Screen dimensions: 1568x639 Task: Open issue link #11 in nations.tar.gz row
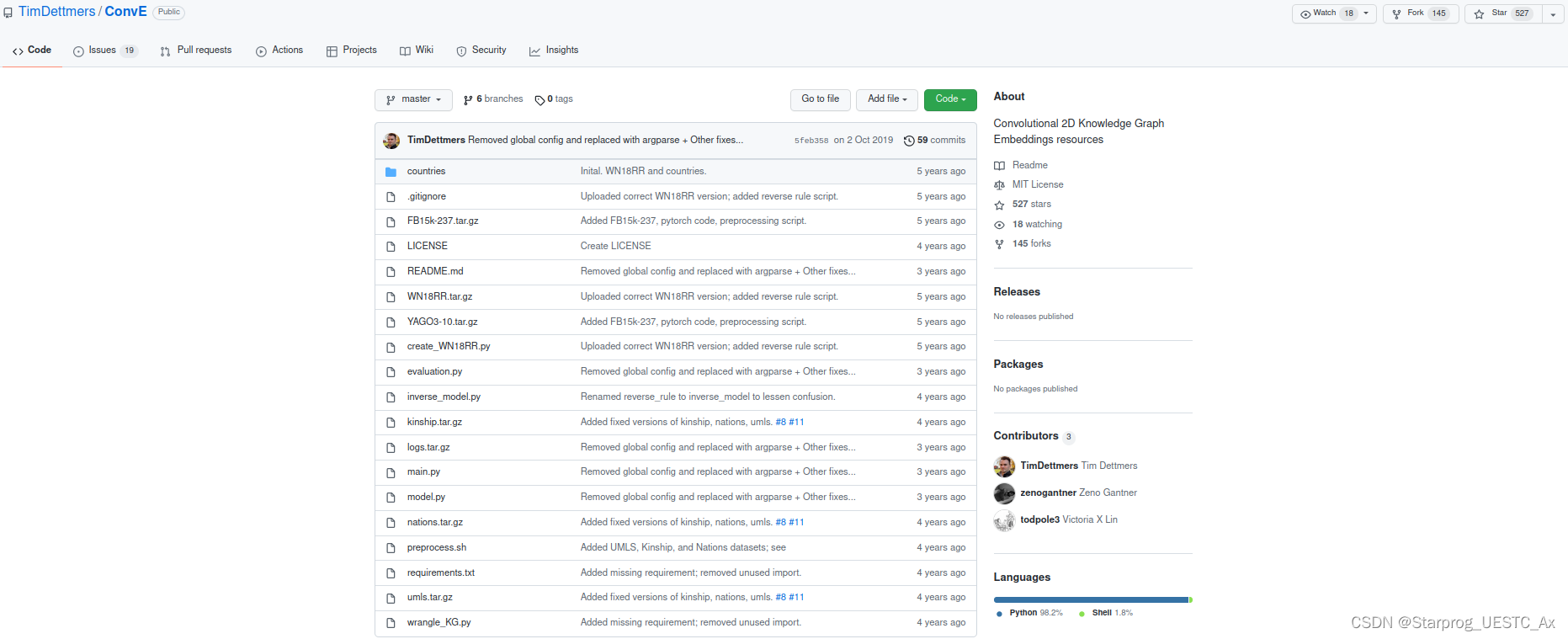coord(796,523)
